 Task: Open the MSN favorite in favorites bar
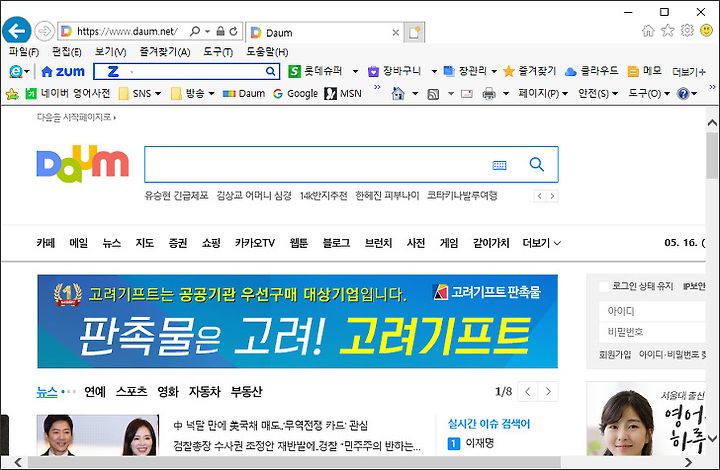pos(343,93)
